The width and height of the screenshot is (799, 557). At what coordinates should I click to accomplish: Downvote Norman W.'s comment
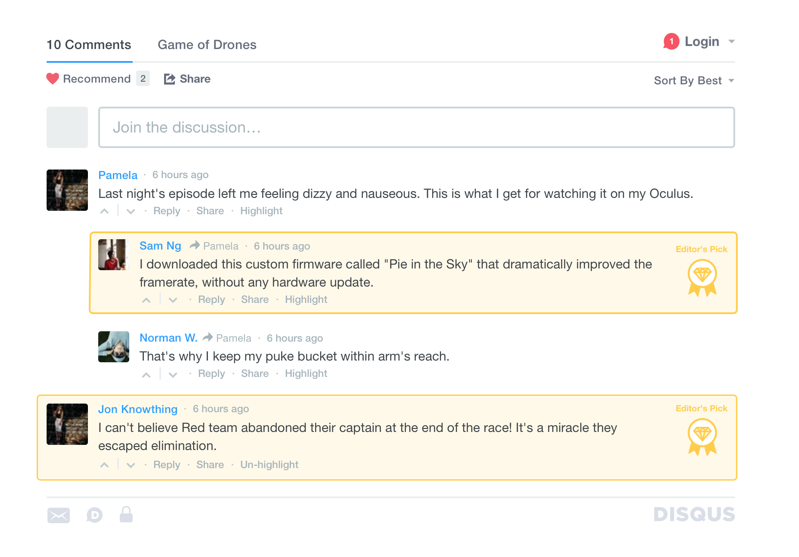point(173,374)
